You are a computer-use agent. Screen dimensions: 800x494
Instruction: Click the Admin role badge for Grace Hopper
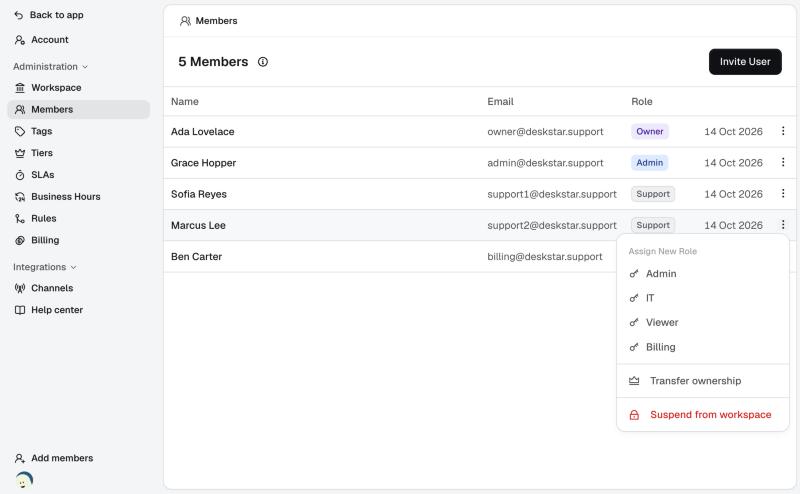649,163
